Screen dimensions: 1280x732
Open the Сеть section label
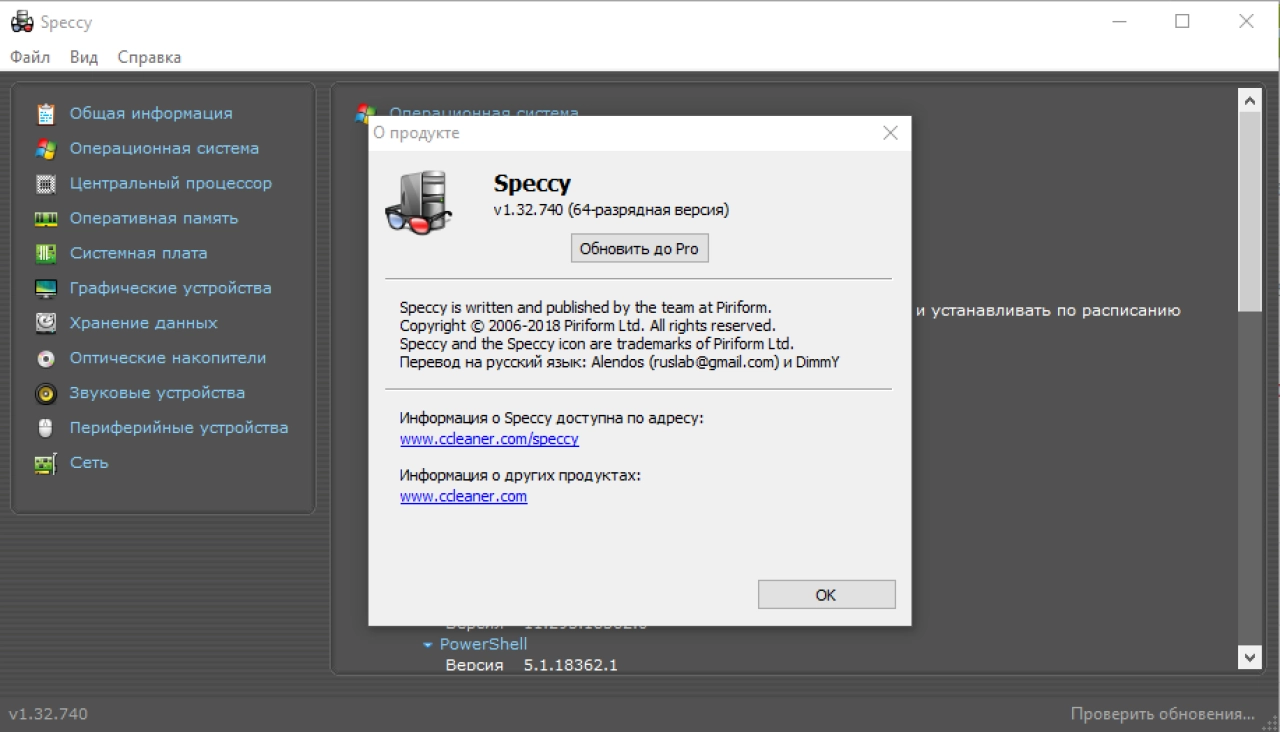point(89,464)
